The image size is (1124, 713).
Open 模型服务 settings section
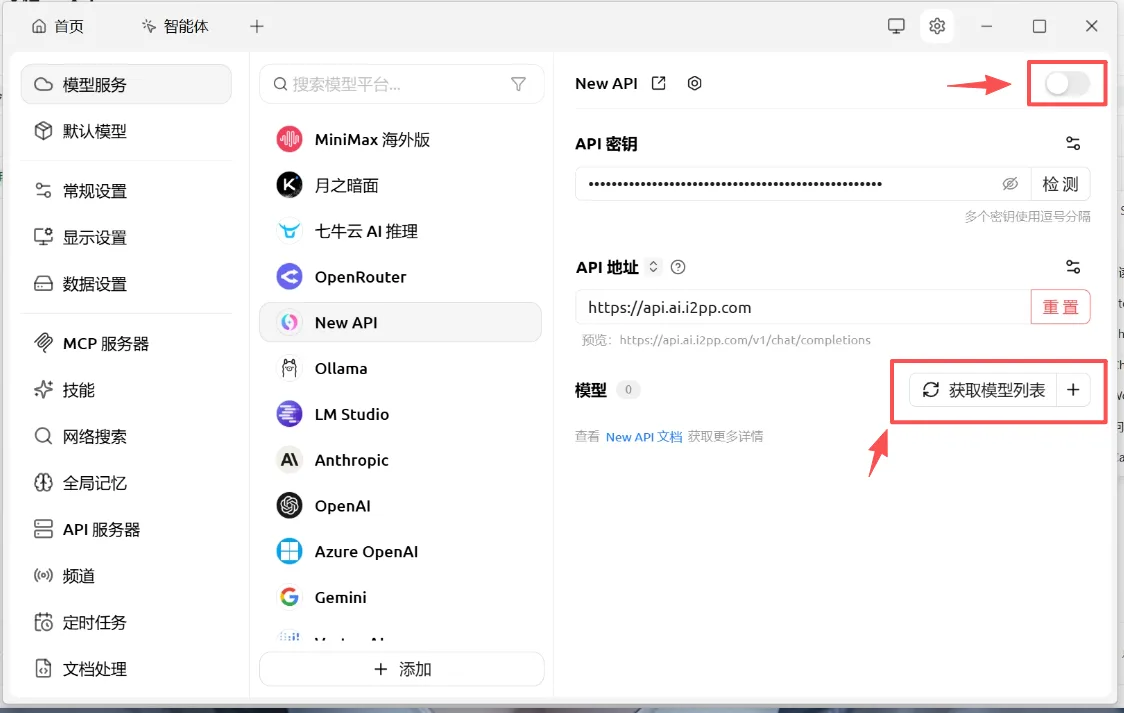point(126,85)
